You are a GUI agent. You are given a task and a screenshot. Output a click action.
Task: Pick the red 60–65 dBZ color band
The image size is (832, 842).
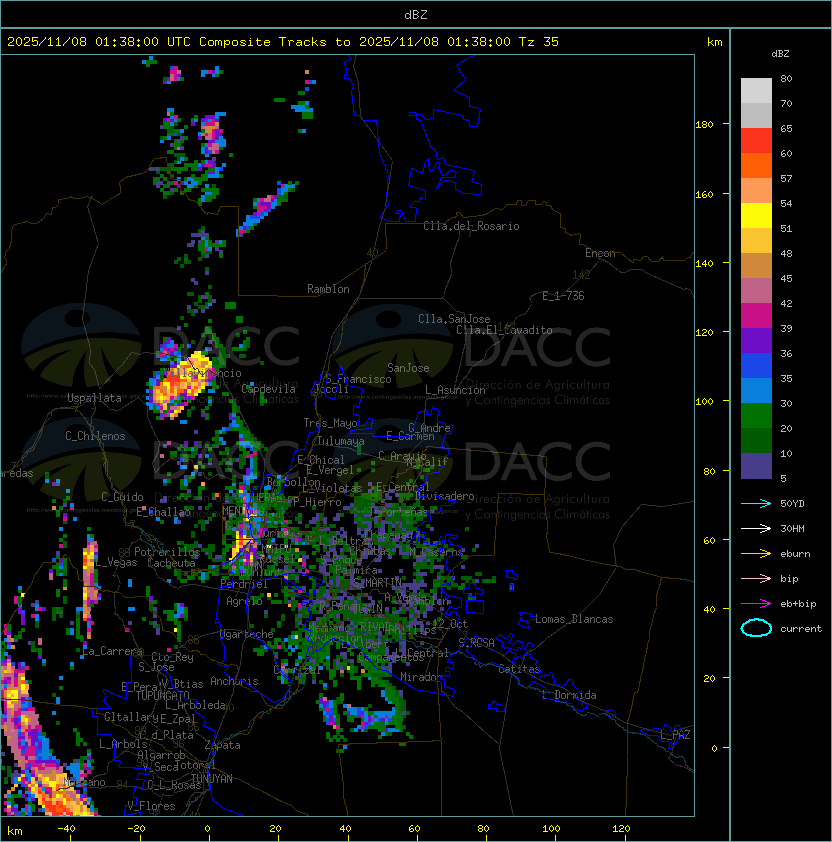pyautogui.click(x=756, y=141)
